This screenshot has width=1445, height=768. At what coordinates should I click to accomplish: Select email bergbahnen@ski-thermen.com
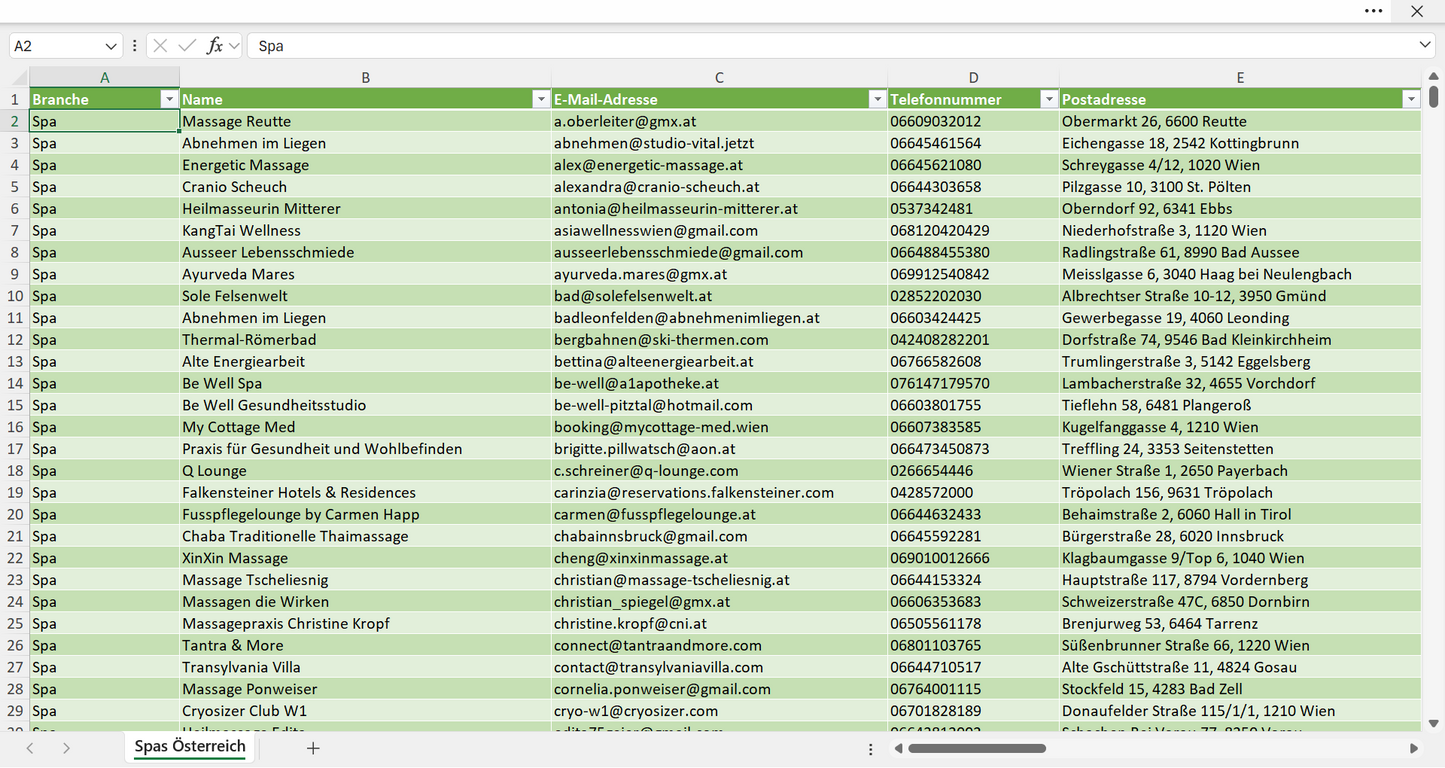coord(719,340)
